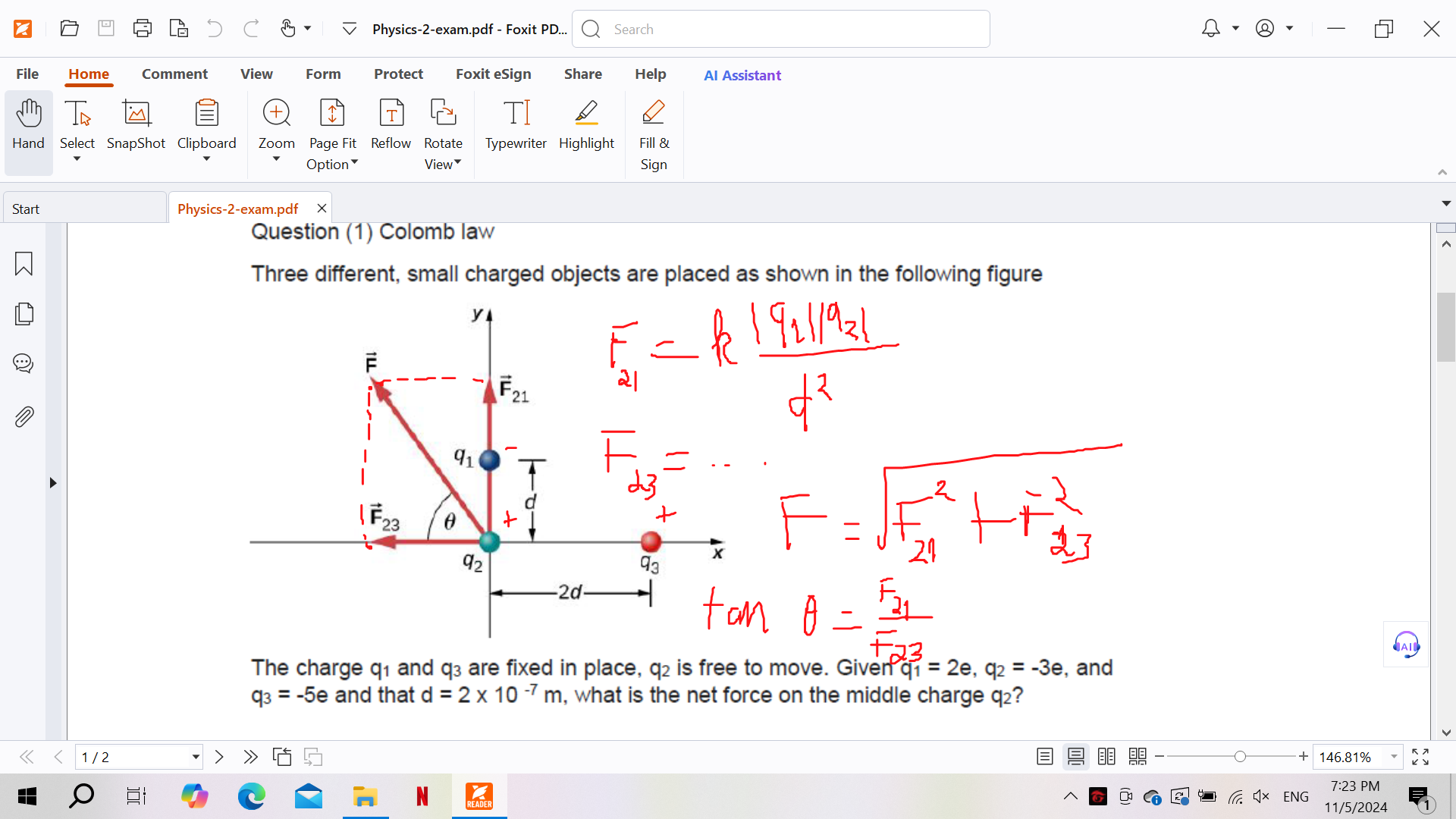1456x819 pixels.
Task: Go to the next page
Action: 219,757
